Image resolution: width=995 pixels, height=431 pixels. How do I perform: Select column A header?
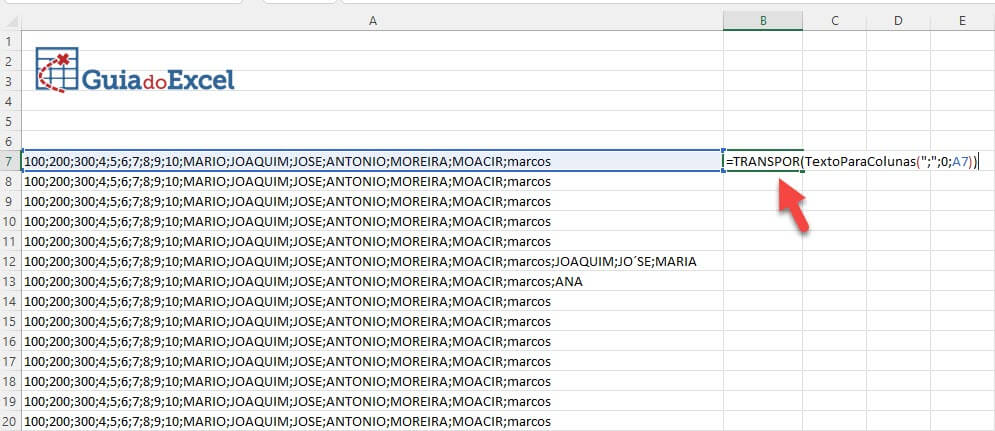(x=372, y=21)
